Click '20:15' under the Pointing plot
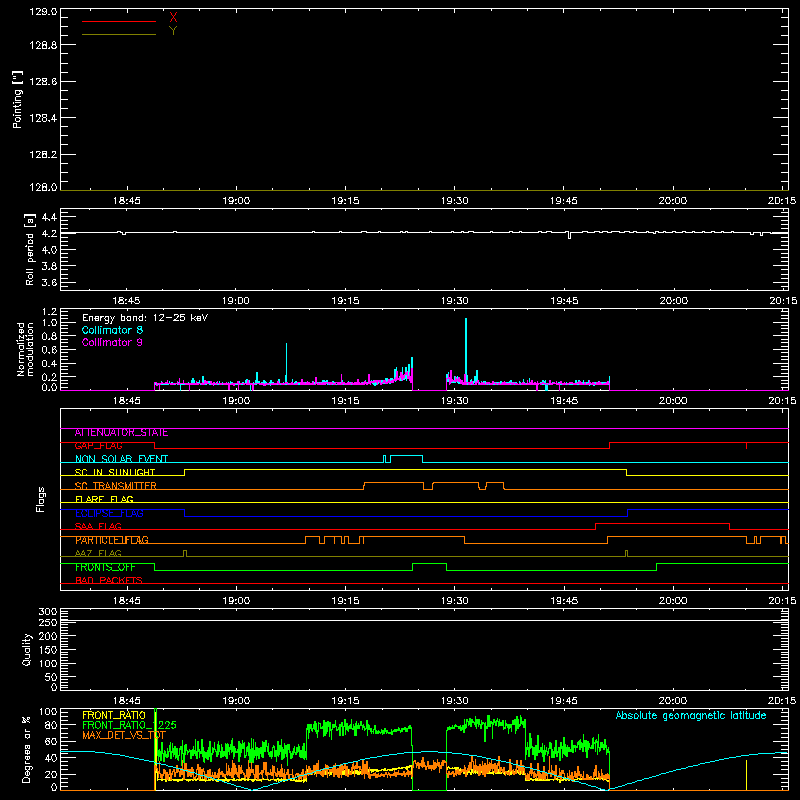The height and width of the screenshot is (800, 800). [782, 201]
